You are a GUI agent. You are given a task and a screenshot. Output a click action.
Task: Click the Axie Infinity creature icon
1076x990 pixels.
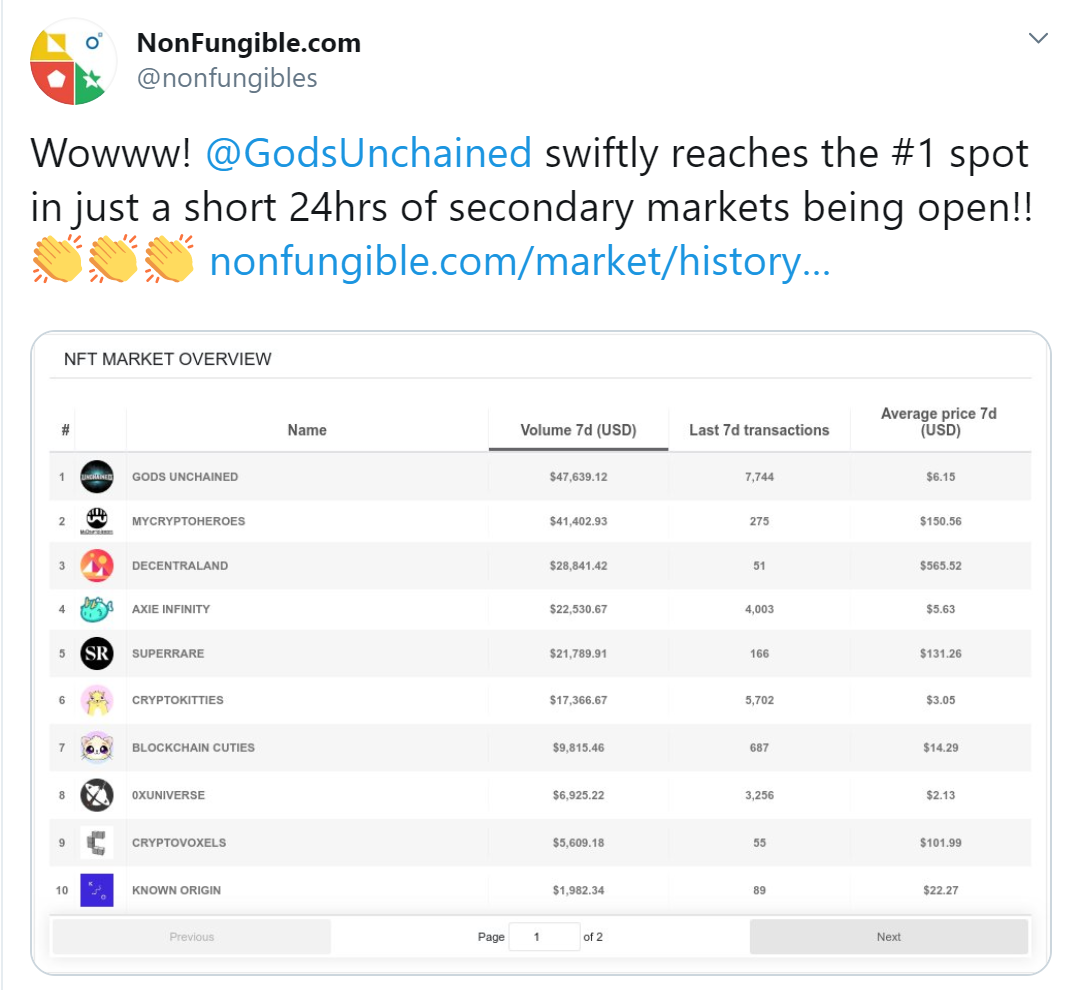click(97, 609)
